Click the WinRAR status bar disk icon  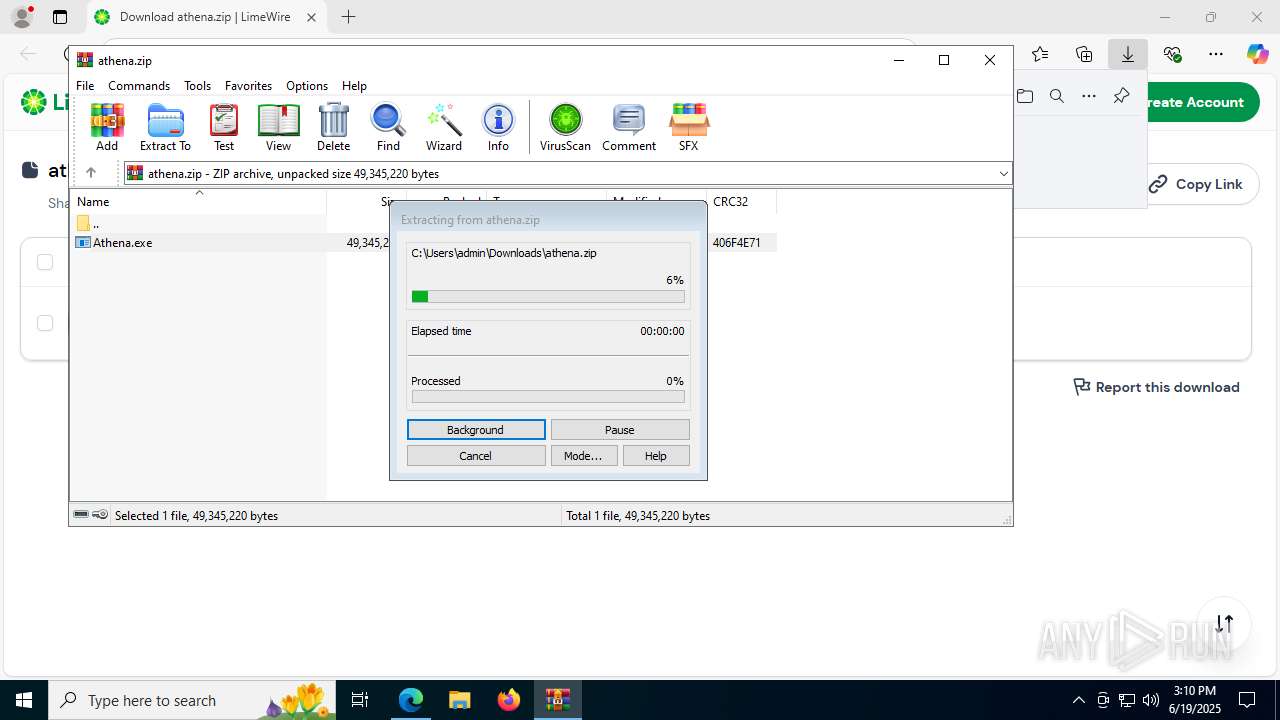pos(81,515)
